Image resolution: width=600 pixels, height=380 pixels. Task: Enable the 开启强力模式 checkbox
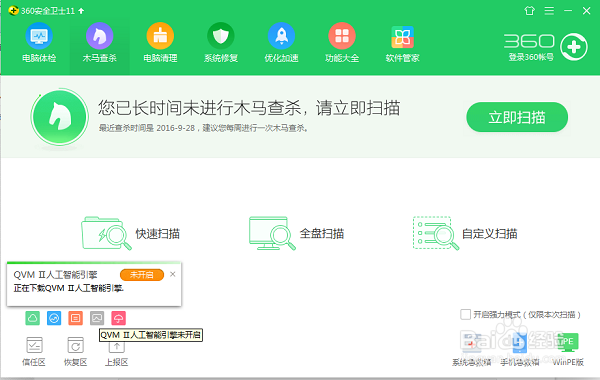465,315
